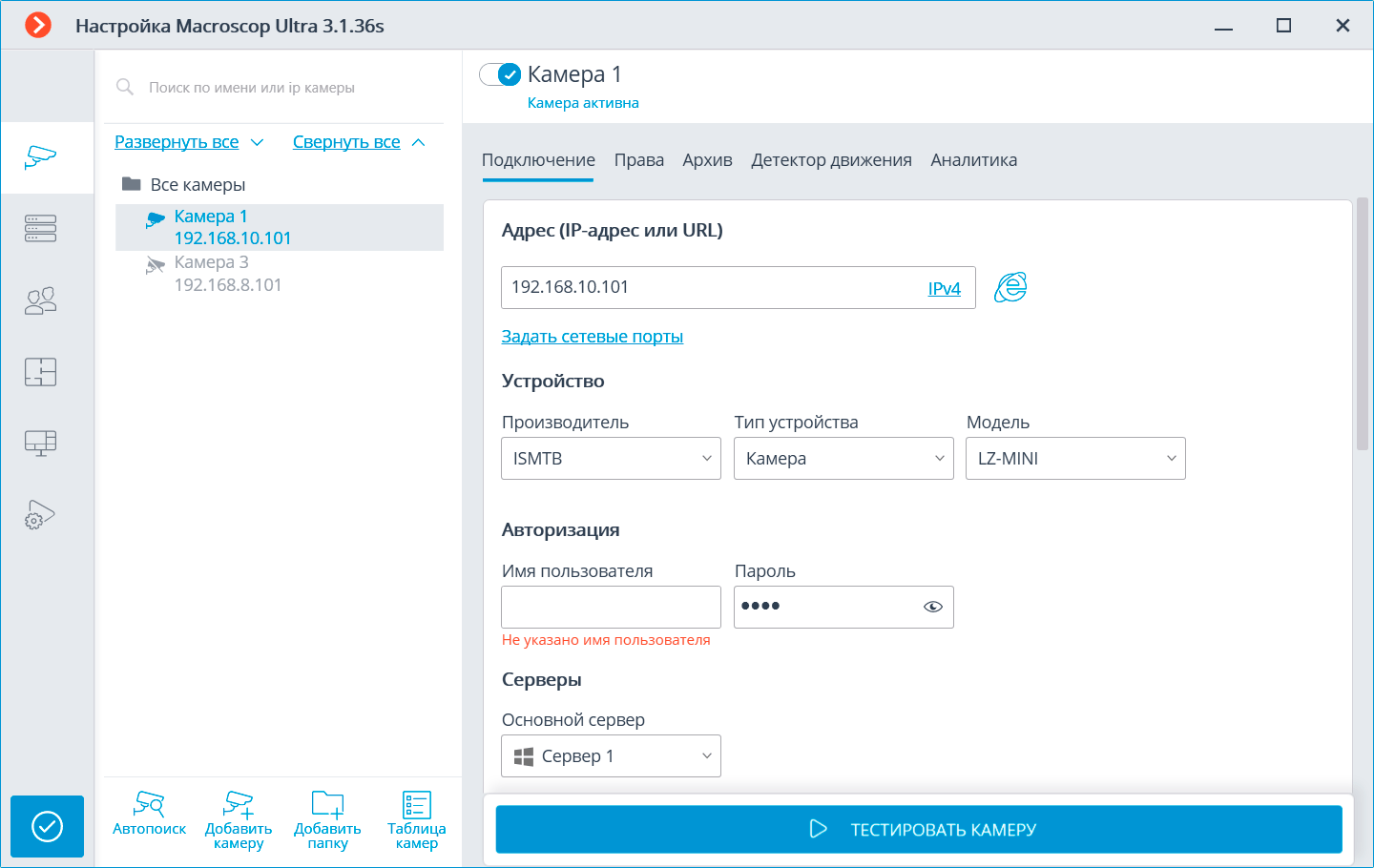Screen dimensions: 1374x868
Task: Open the Site plans section icon
Action: pos(41,372)
